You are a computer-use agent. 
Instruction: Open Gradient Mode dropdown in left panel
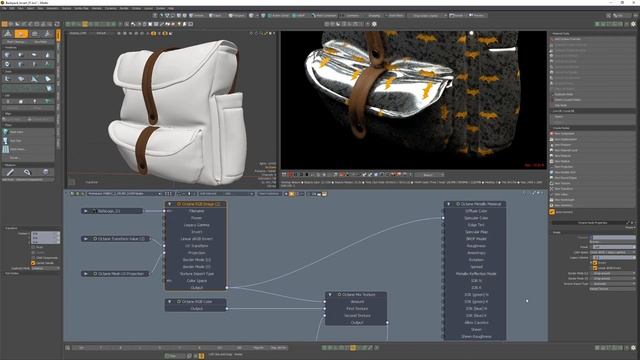point(45,268)
